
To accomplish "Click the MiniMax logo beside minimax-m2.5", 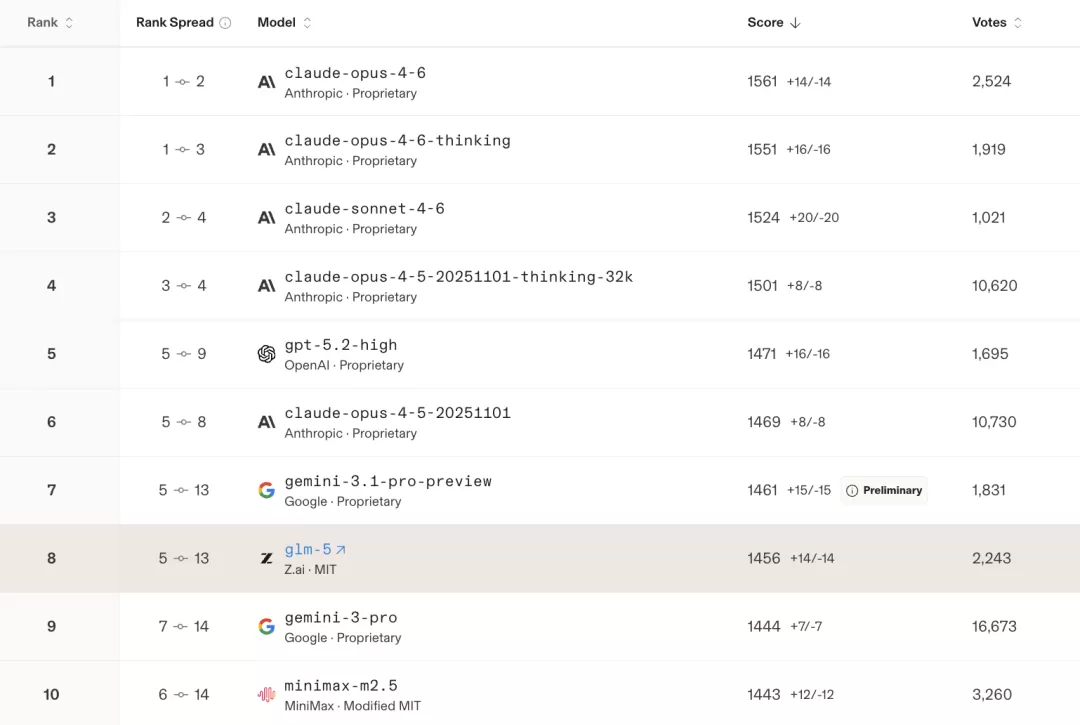I will coord(267,695).
